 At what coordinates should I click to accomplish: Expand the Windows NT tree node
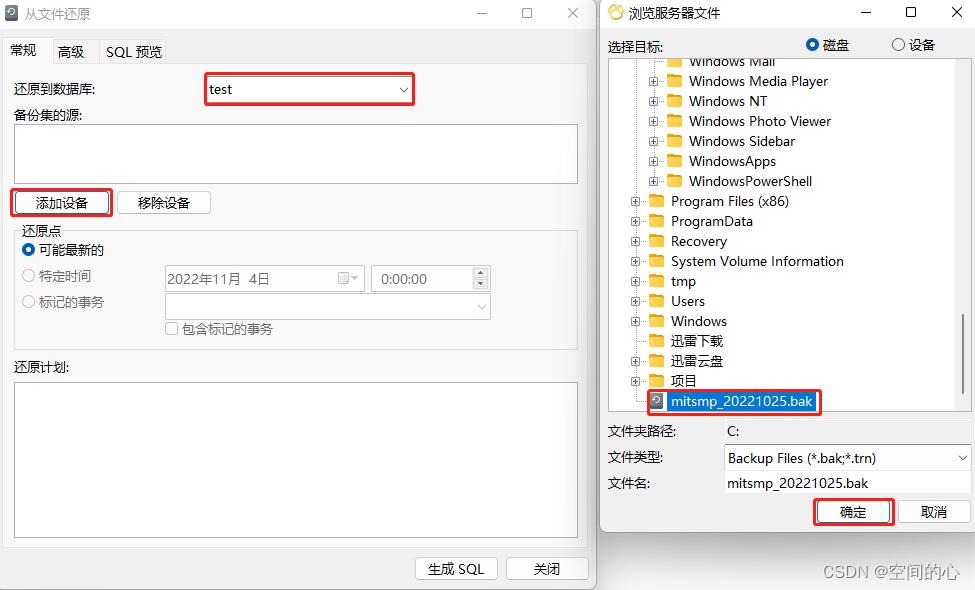click(653, 101)
